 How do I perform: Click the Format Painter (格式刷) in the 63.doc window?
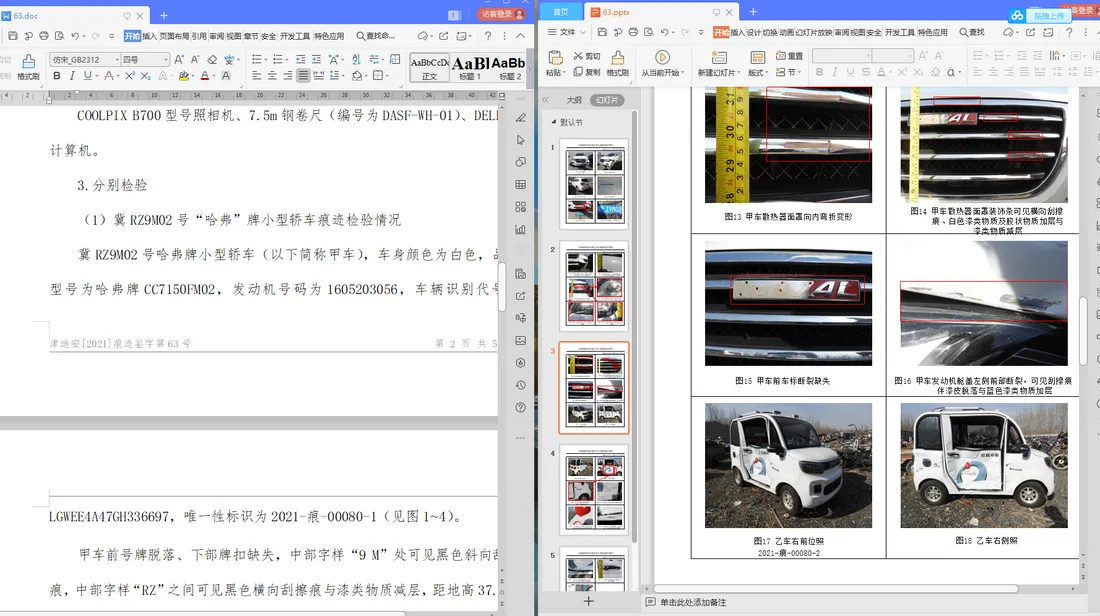coord(28,67)
